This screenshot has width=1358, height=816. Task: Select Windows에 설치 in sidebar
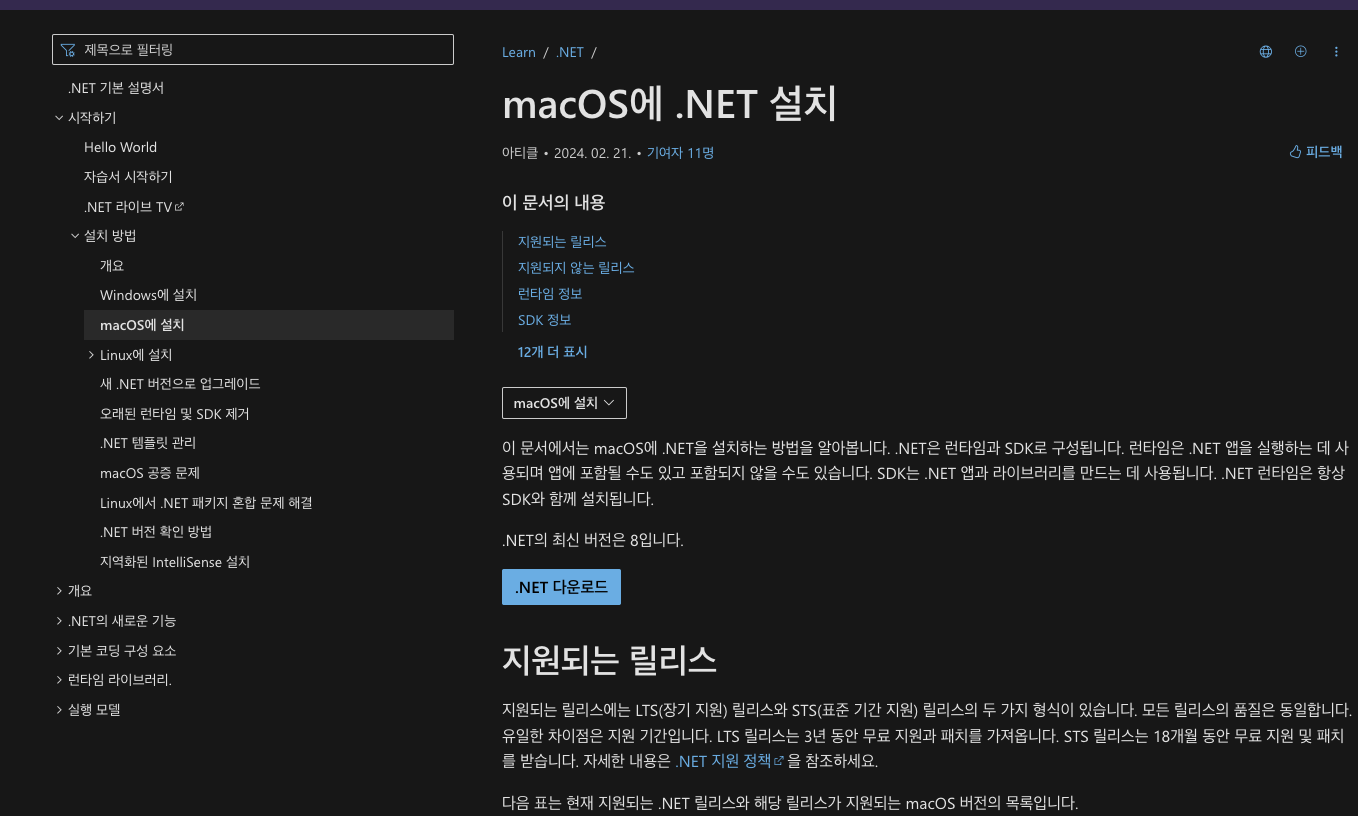pos(148,295)
